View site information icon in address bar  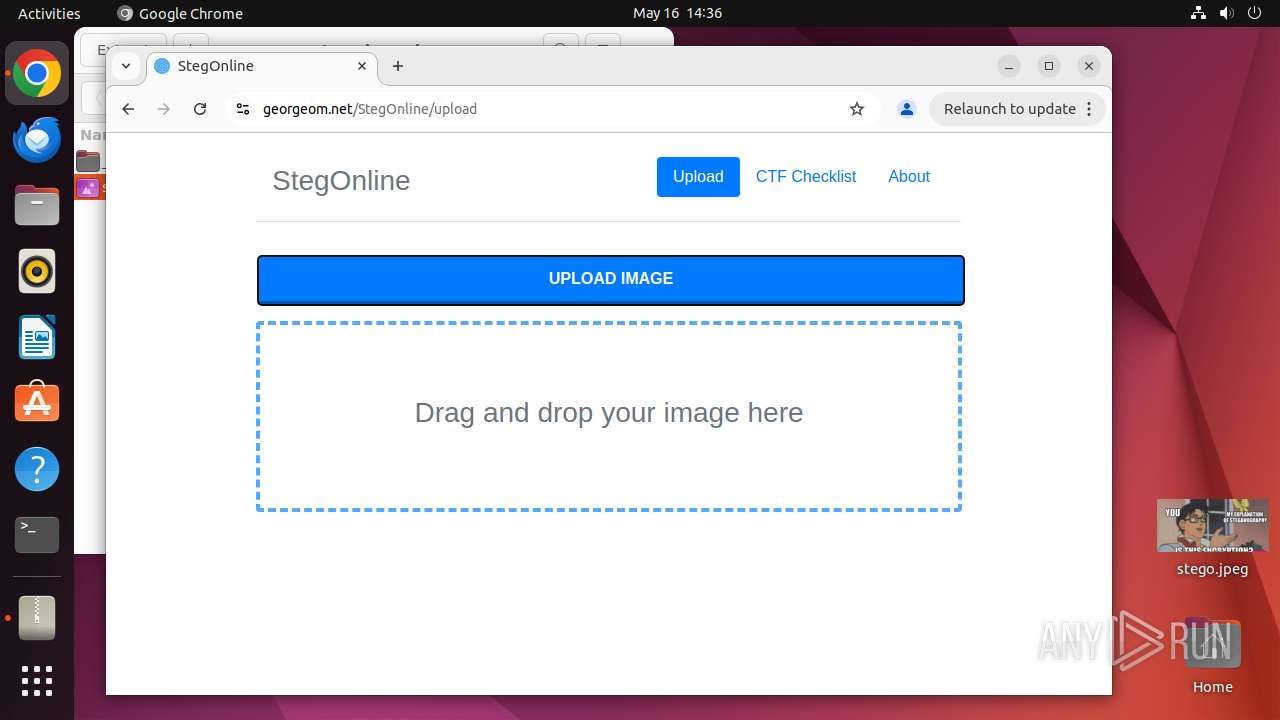click(242, 109)
